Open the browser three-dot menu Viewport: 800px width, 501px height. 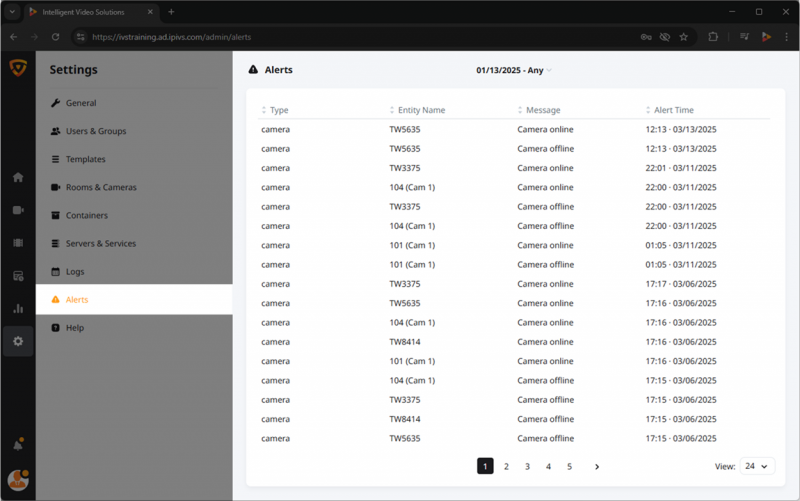click(786, 37)
